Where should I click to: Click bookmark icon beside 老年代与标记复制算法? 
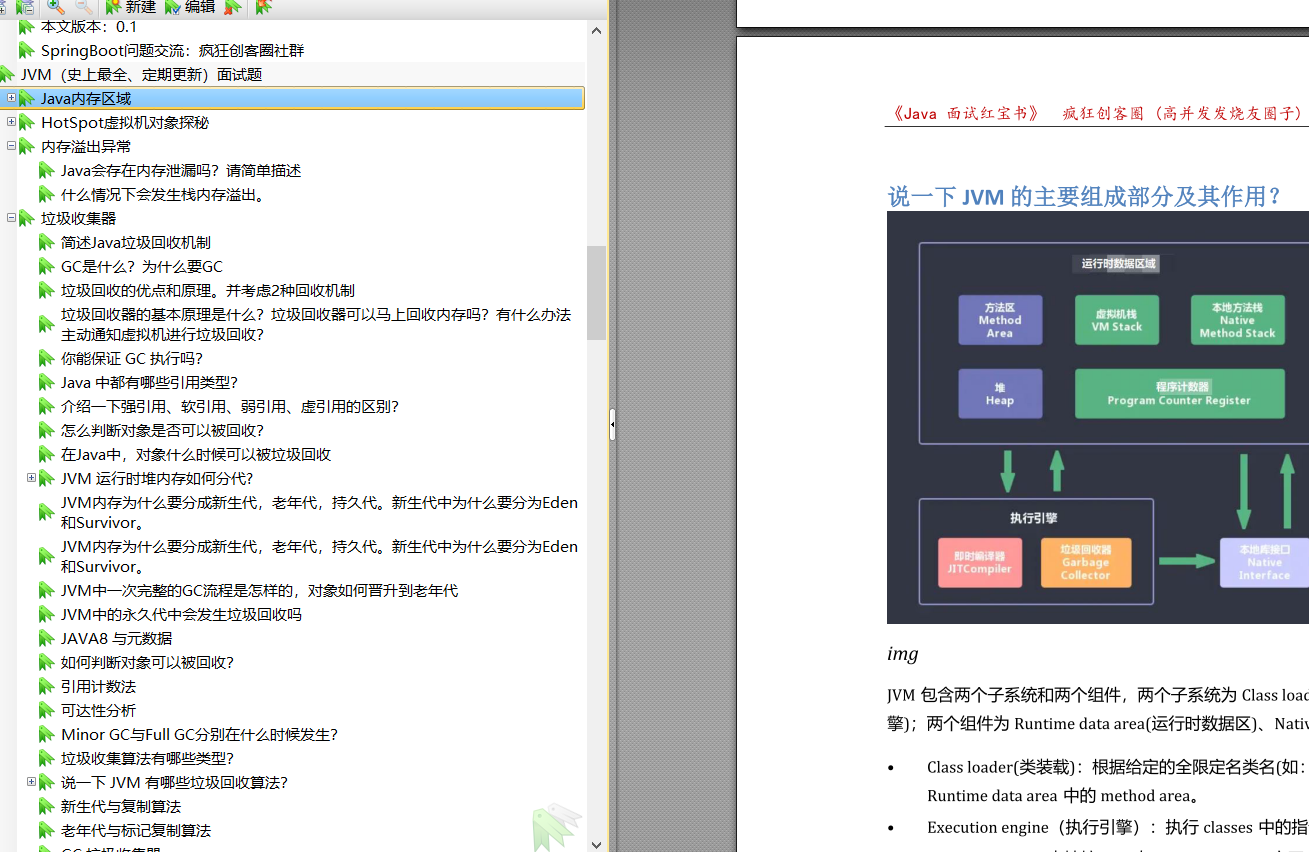click(47, 830)
